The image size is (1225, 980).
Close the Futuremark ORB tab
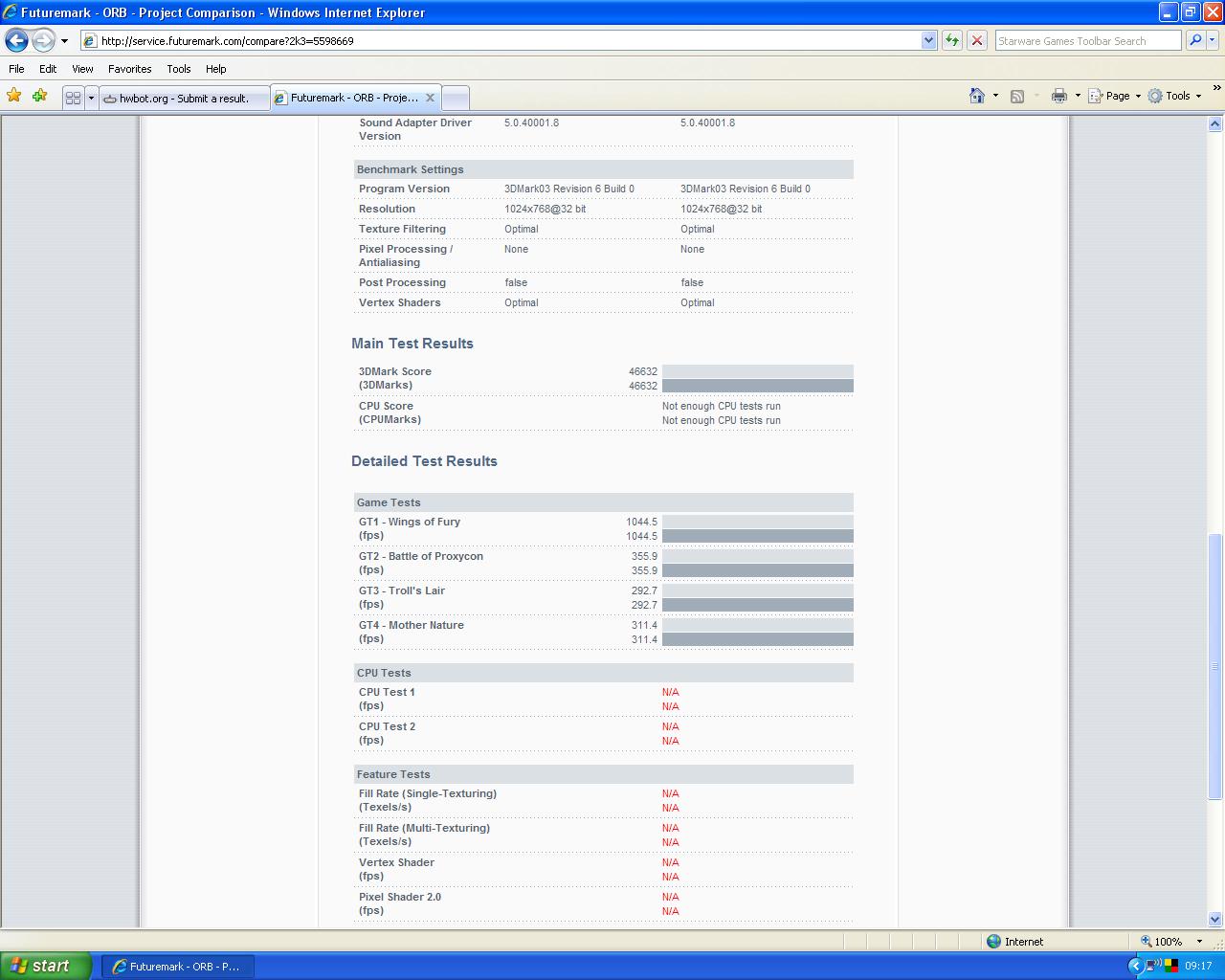point(430,98)
